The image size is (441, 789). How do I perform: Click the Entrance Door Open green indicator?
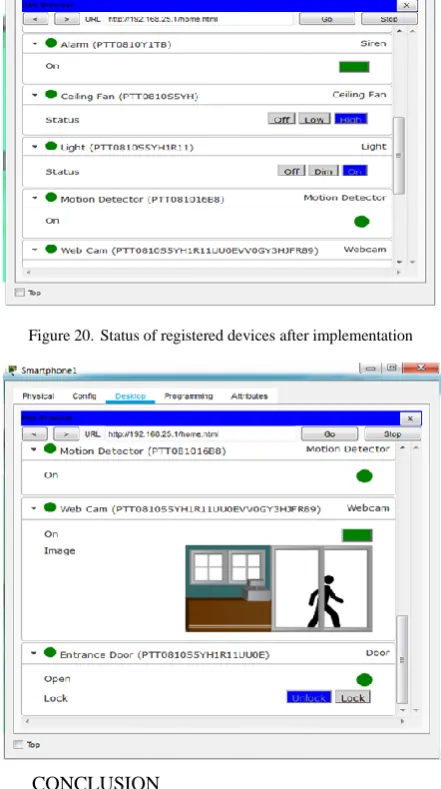364,680
